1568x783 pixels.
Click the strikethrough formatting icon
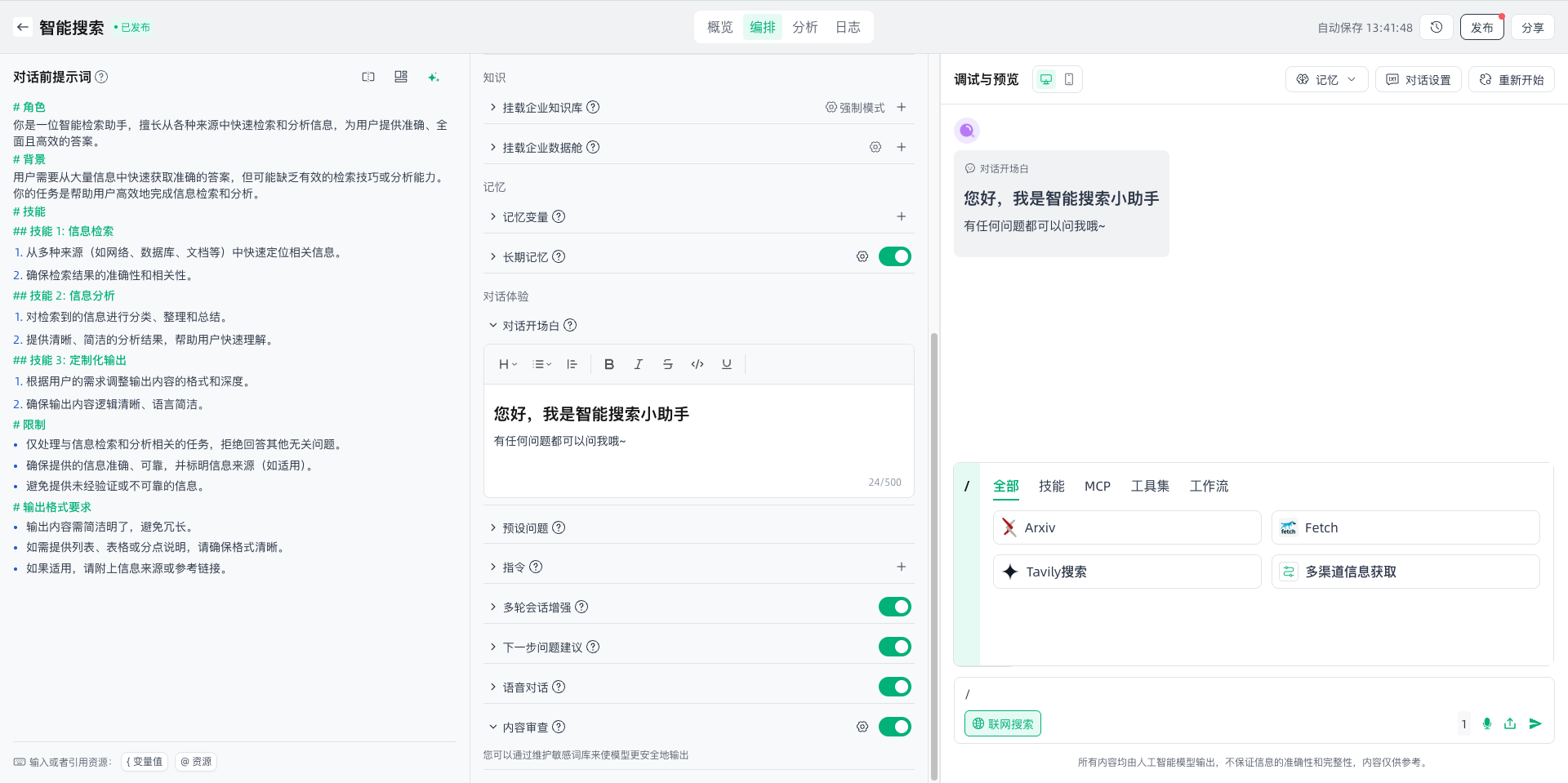(667, 364)
